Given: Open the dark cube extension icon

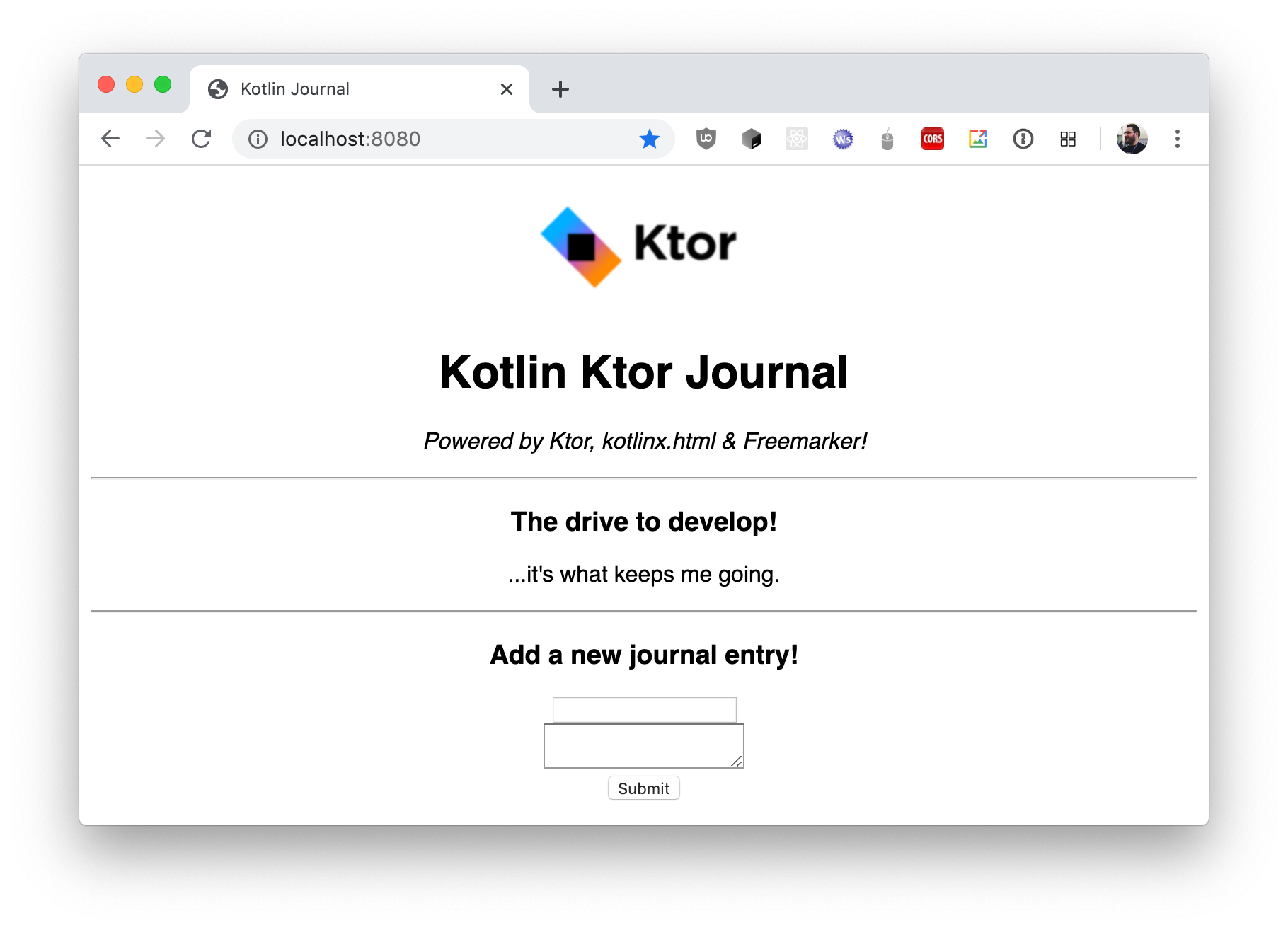Looking at the screenshot, I should pyautogui.click(x=752, y=139).
